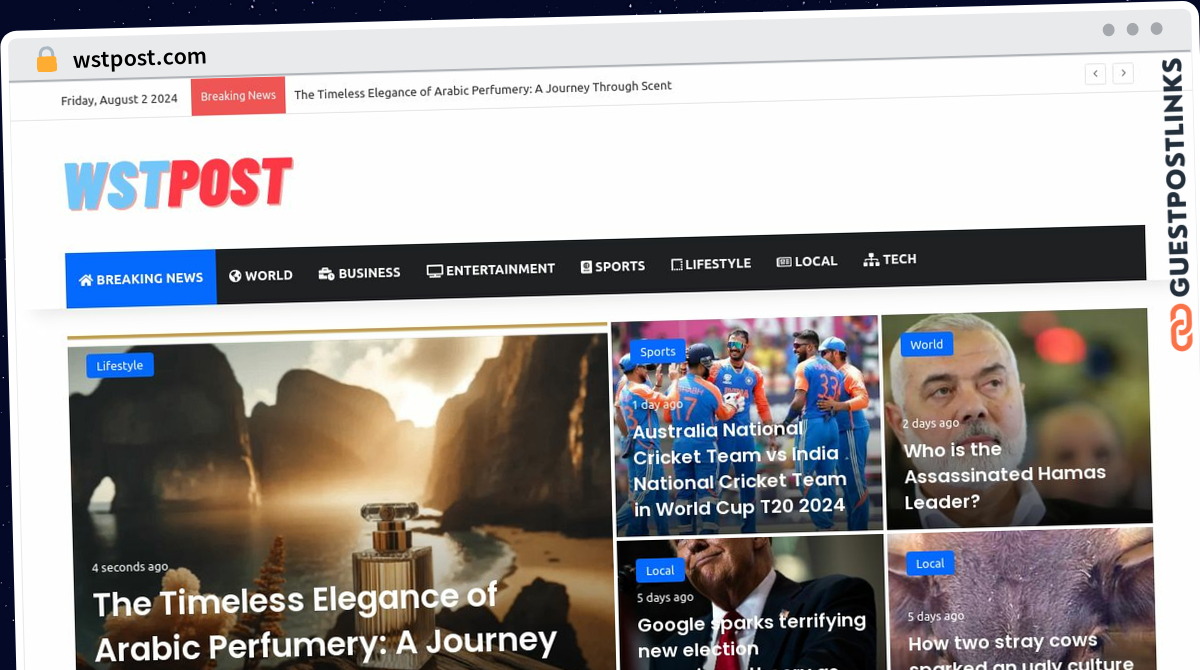Open the ticker headline about Arabic Perfumery
The image size is (1200, 670).
point(483,90)
